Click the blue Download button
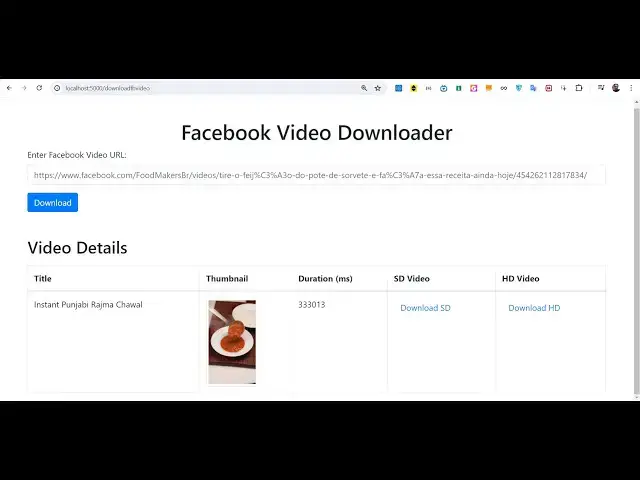The width and height of the screenshot is (640, 480). [x=53, y=202]
